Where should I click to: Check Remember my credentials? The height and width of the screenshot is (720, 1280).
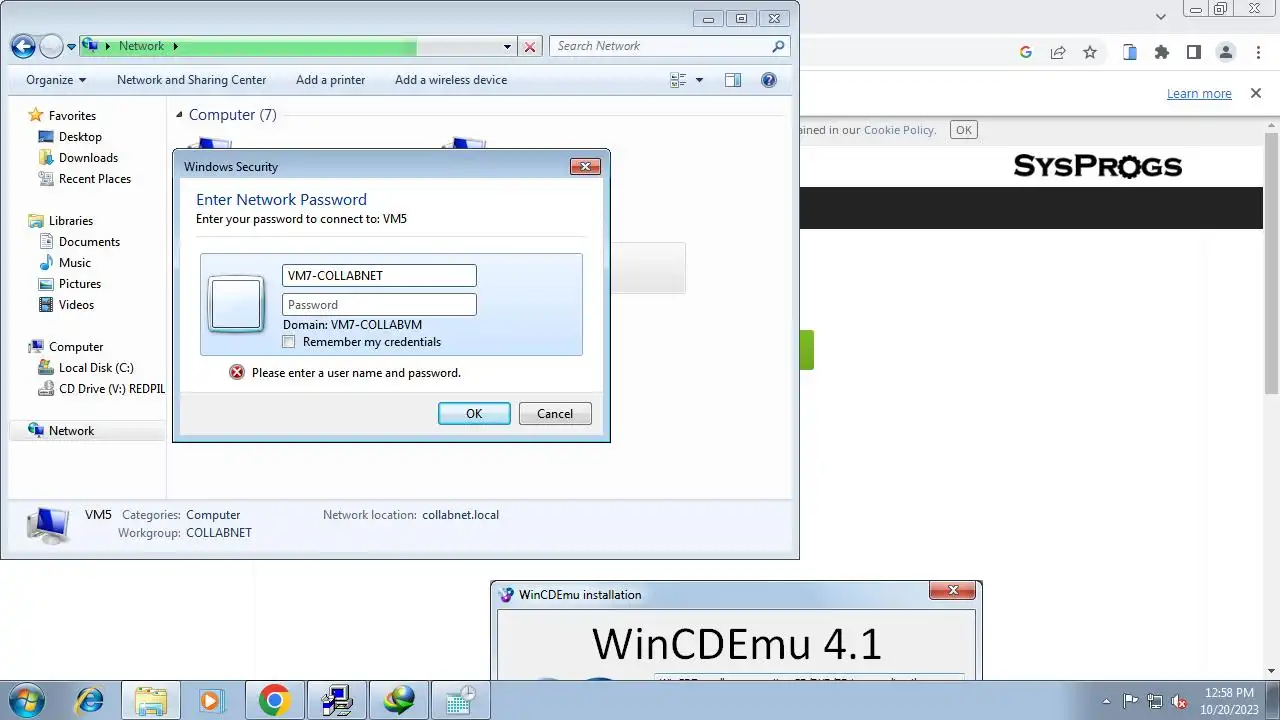[x=289, y=342]
